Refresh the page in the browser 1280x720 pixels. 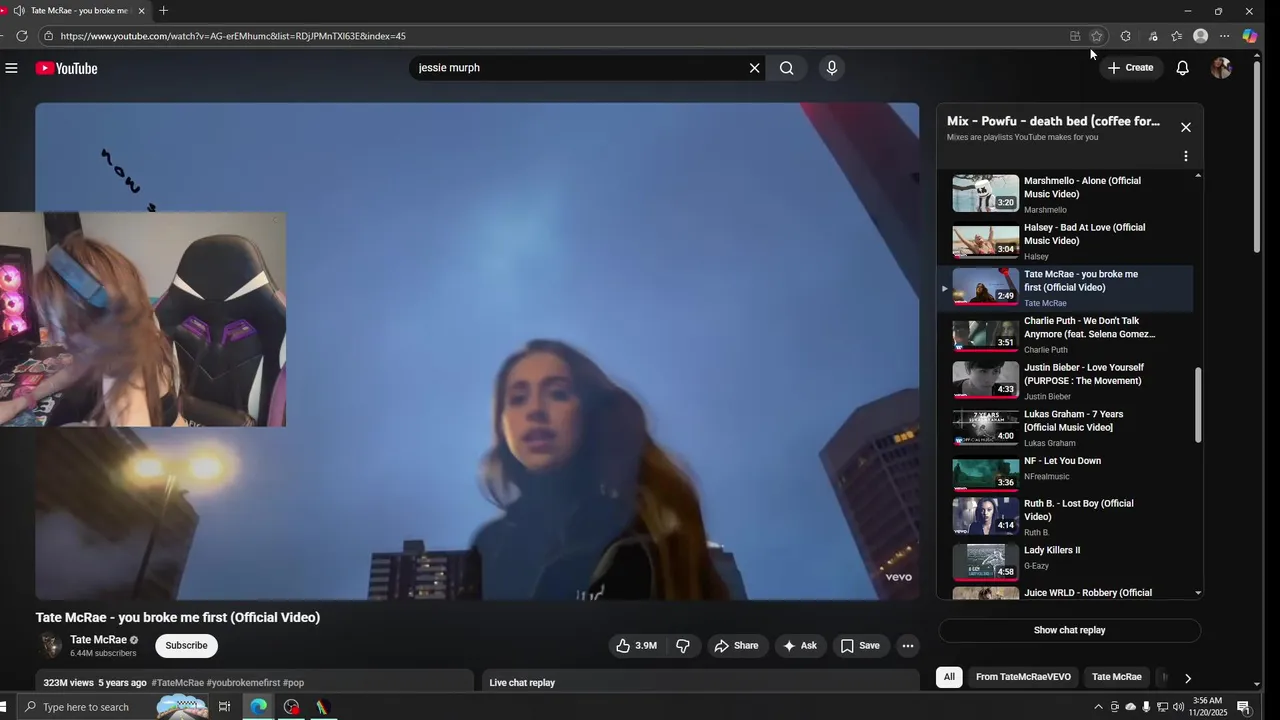(x=22, y=36)
